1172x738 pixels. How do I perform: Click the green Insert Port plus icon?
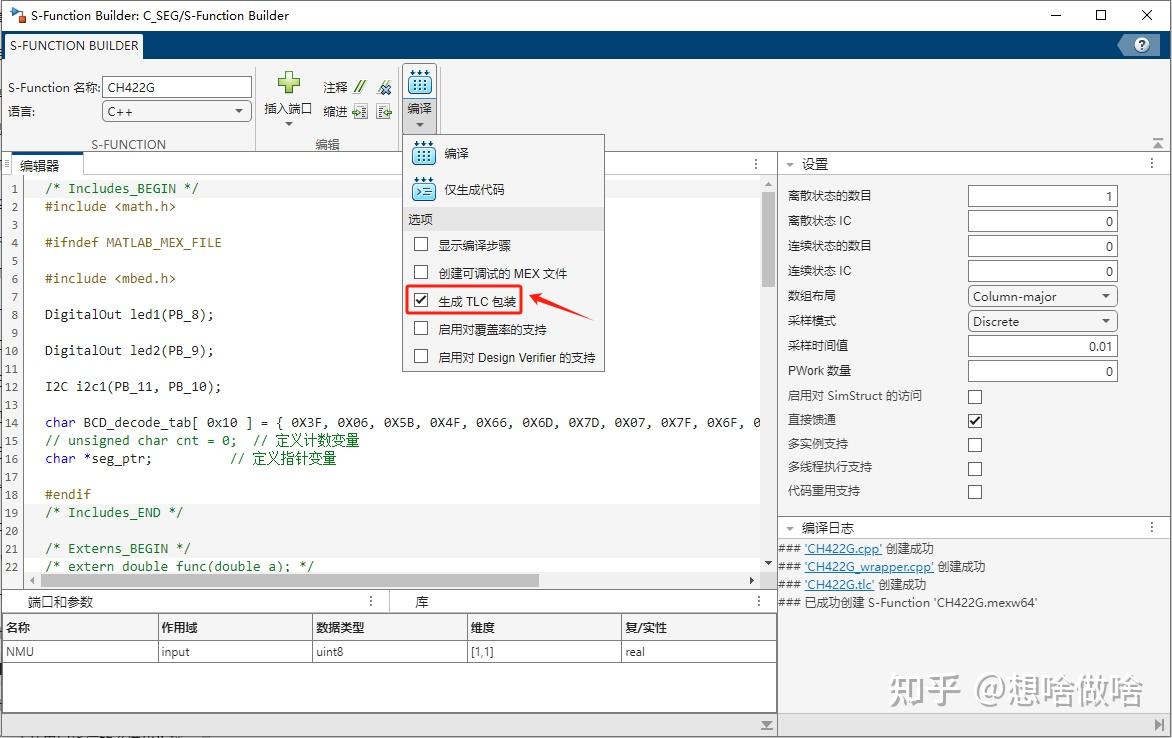click(288, 83)
